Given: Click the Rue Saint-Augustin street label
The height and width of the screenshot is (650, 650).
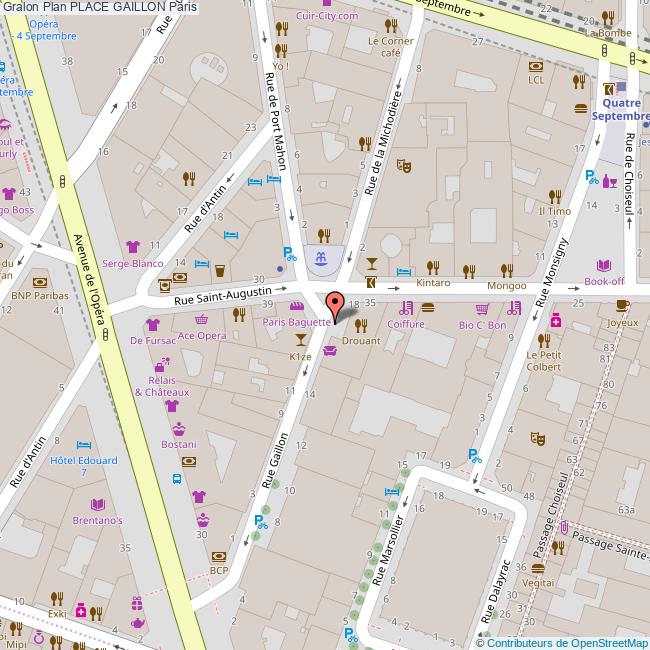Looking at the screenshot, I should point(222,295).
